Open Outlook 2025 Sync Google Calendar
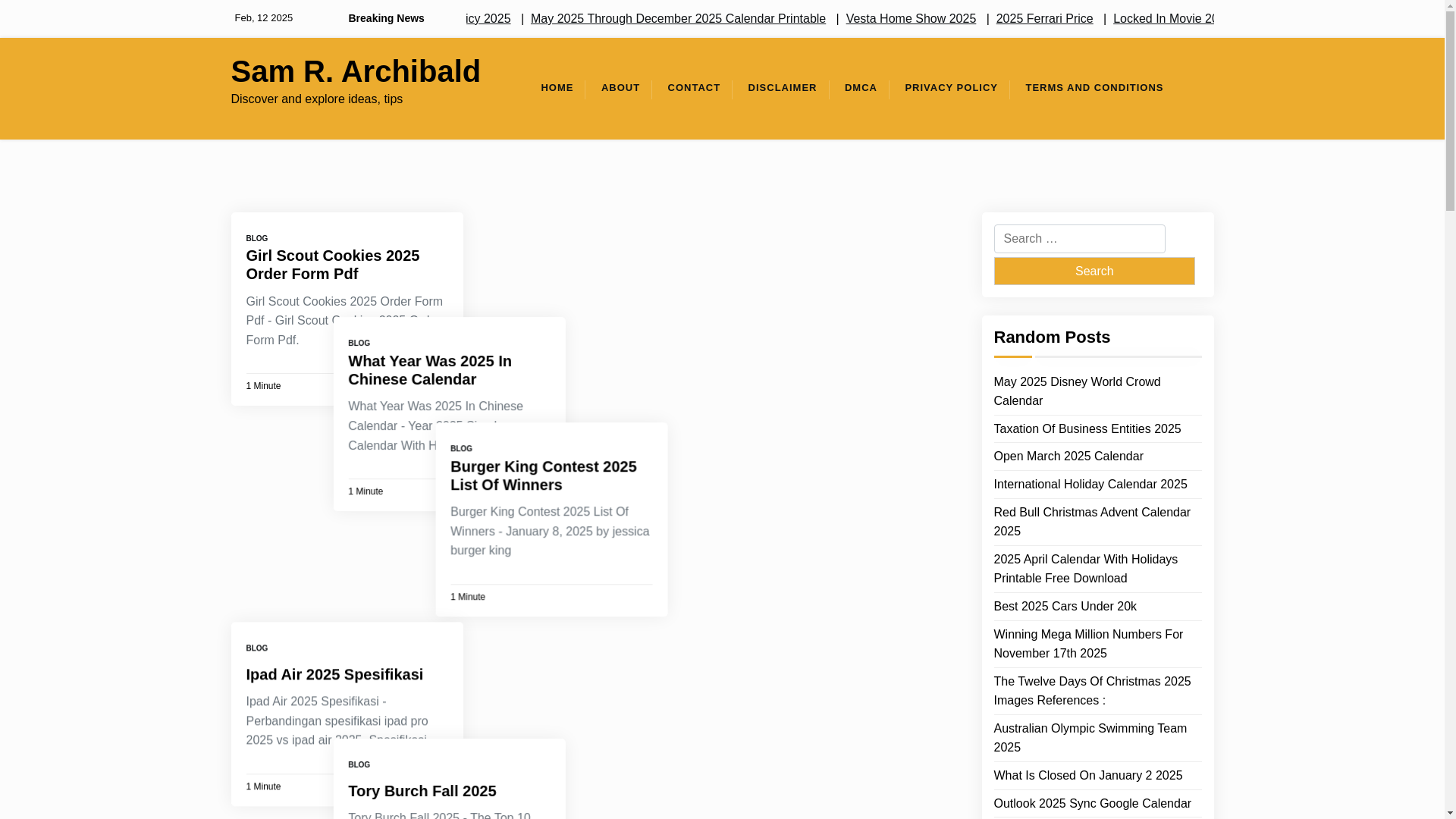 pos(1092,804)
